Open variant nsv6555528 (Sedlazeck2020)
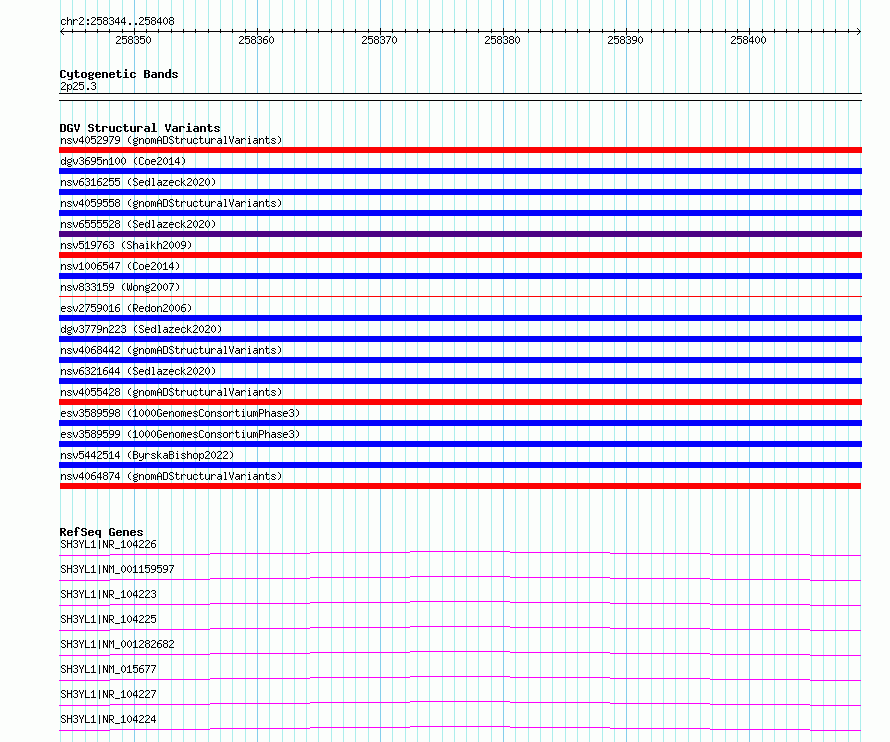This screenshot has height=742, width=890. click(138, 224)
